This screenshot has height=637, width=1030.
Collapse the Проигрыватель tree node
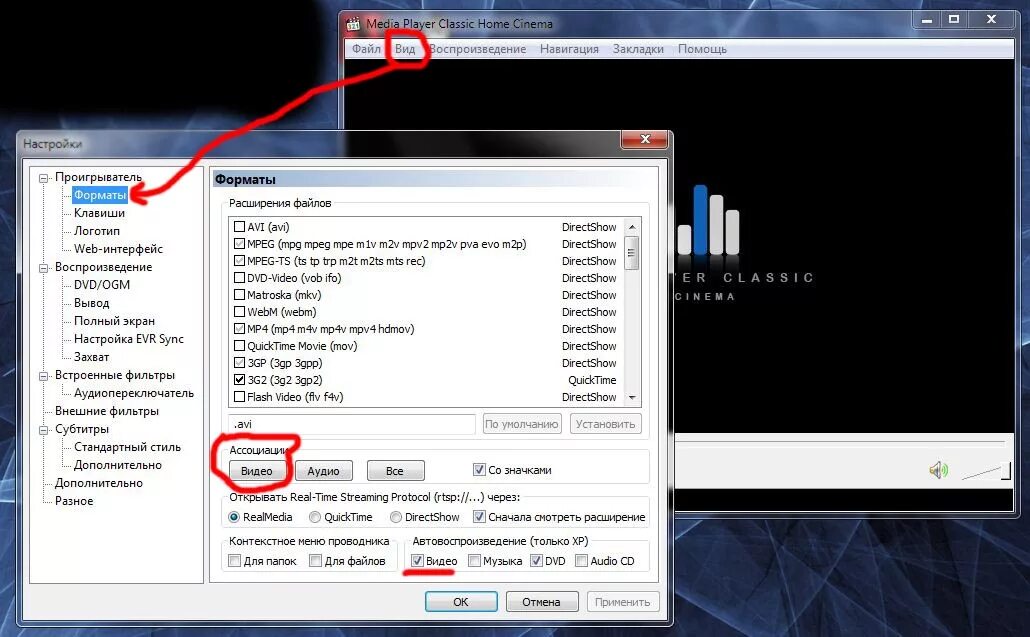[x=43, y=178]
